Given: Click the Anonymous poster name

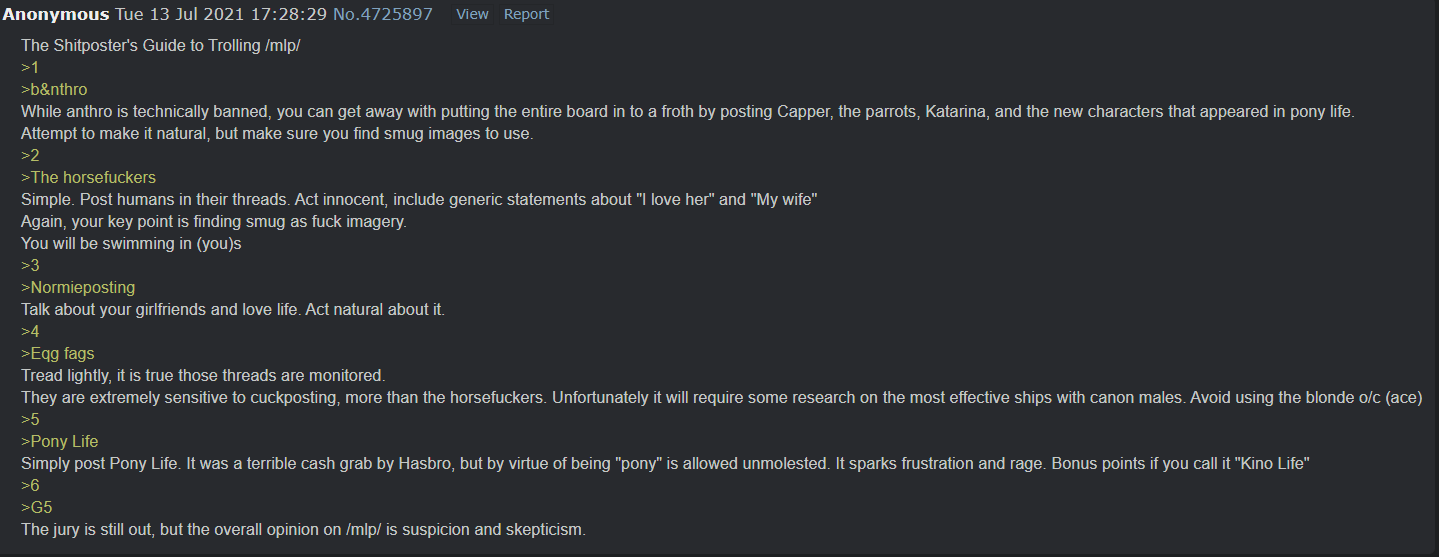Looking at the screenshot, I should pyautogui.click(x=56, y=14).
